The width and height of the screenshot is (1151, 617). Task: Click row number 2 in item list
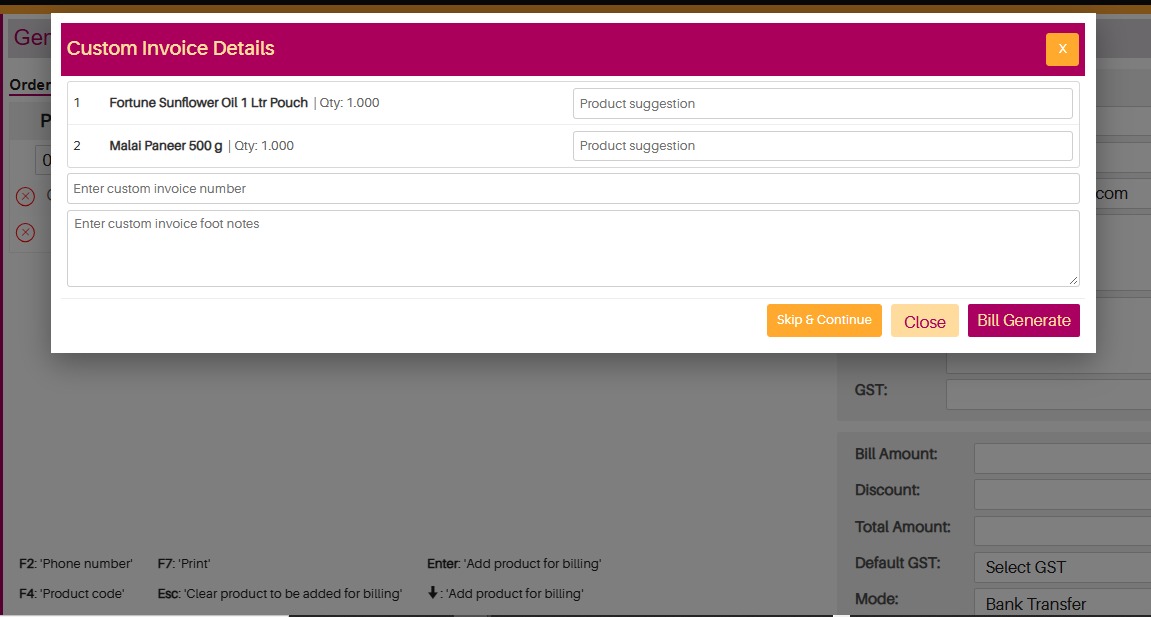(x=76, y=146)
